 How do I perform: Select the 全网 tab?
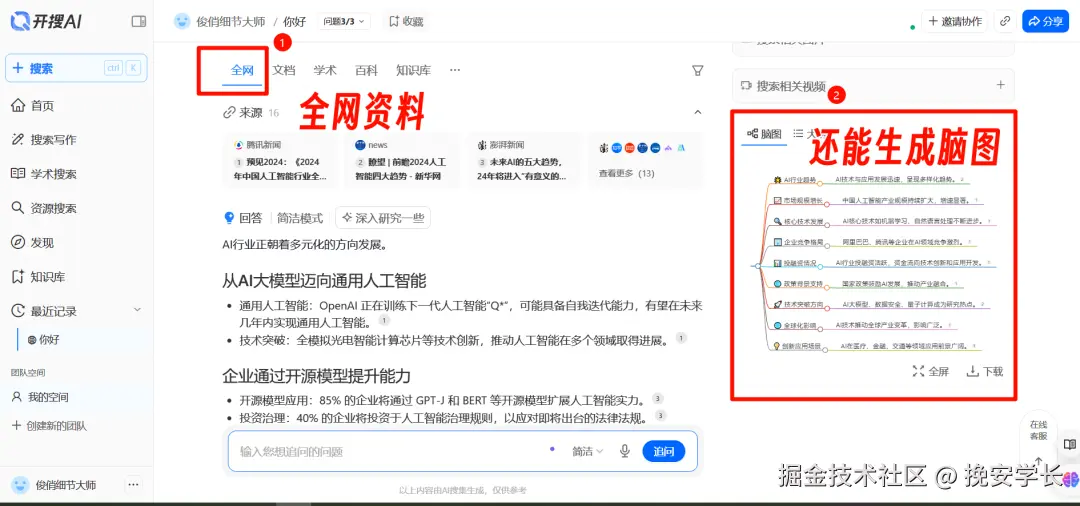[243, 70]
